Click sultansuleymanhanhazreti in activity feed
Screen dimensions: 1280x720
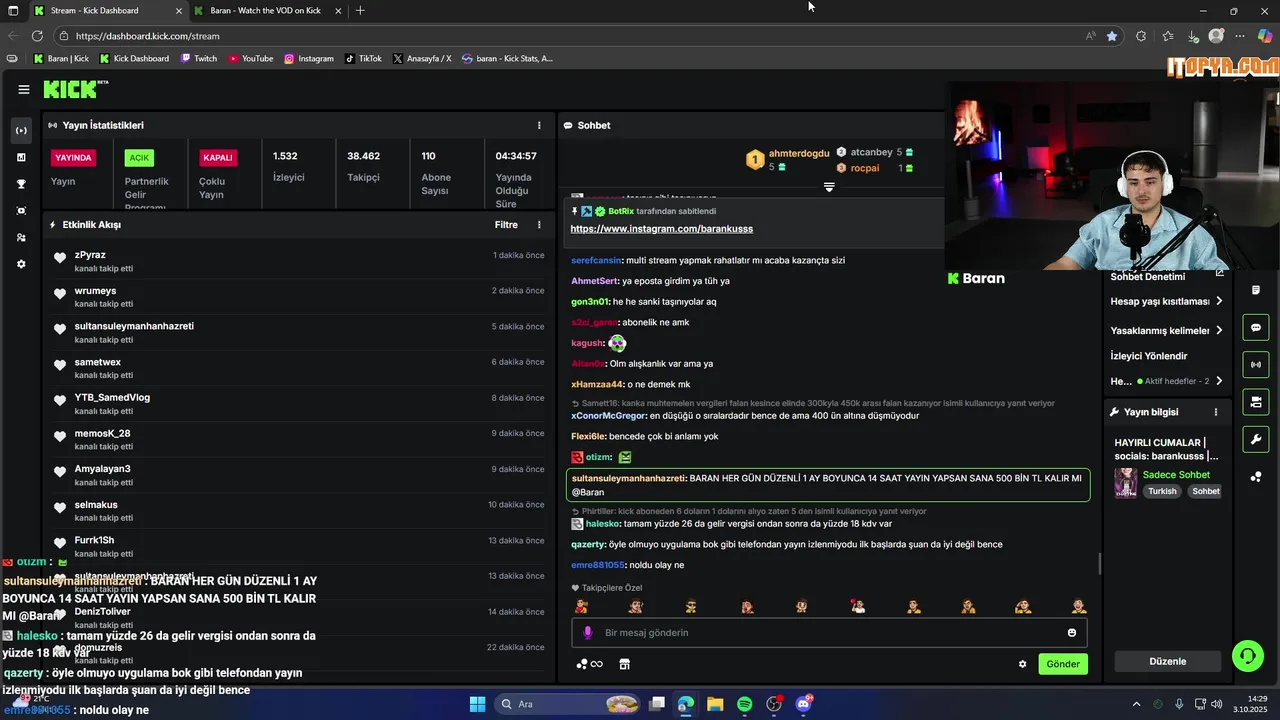[134, 326]
